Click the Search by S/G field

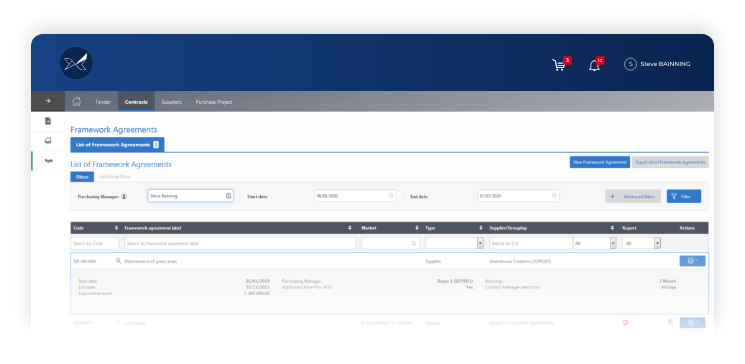pos(531,243)
